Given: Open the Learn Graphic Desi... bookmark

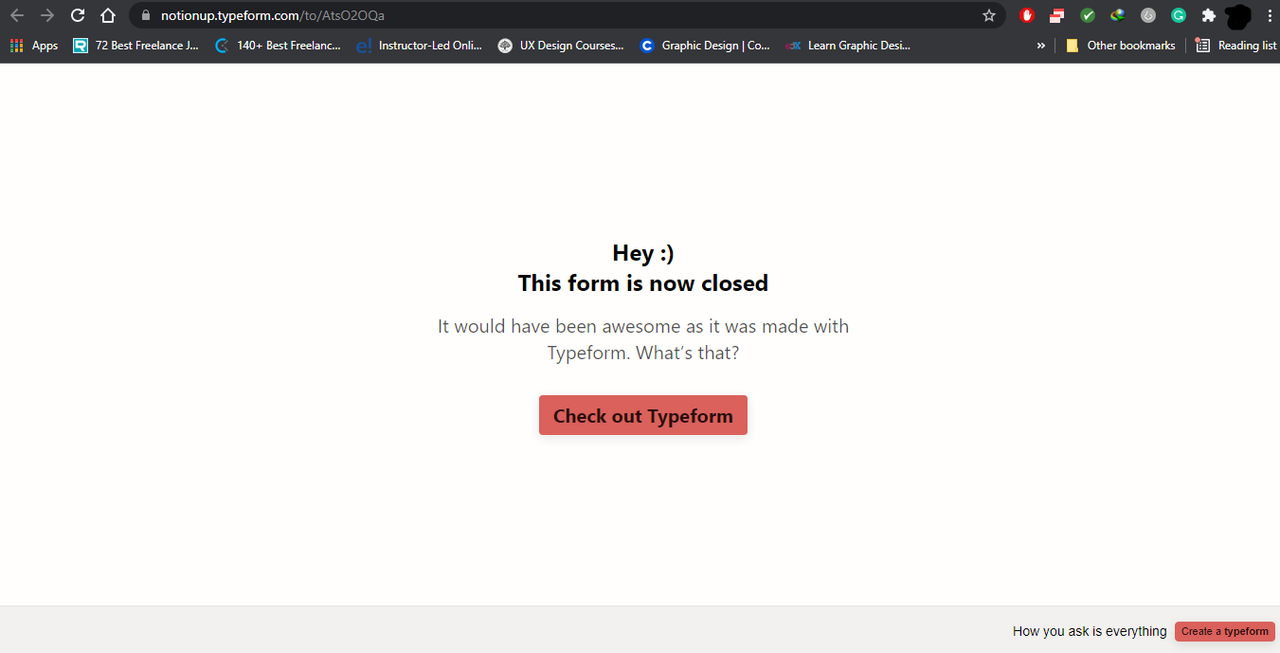Looking at the screenshot, I should point(847,45).
